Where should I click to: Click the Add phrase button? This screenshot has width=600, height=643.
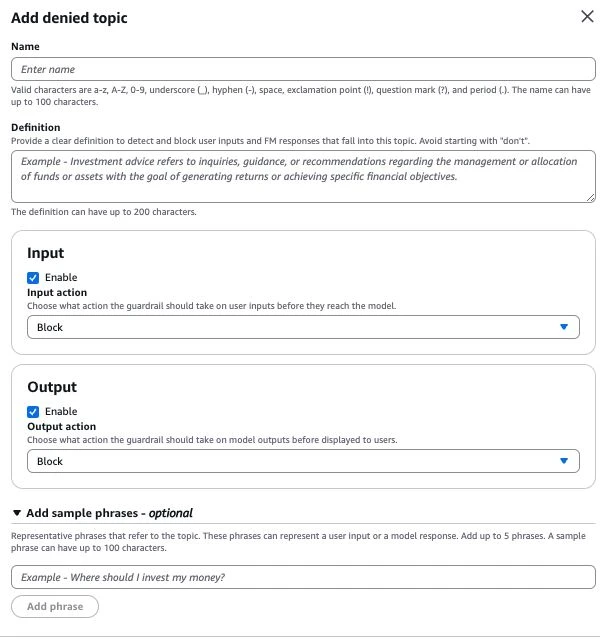click(55, 606)
